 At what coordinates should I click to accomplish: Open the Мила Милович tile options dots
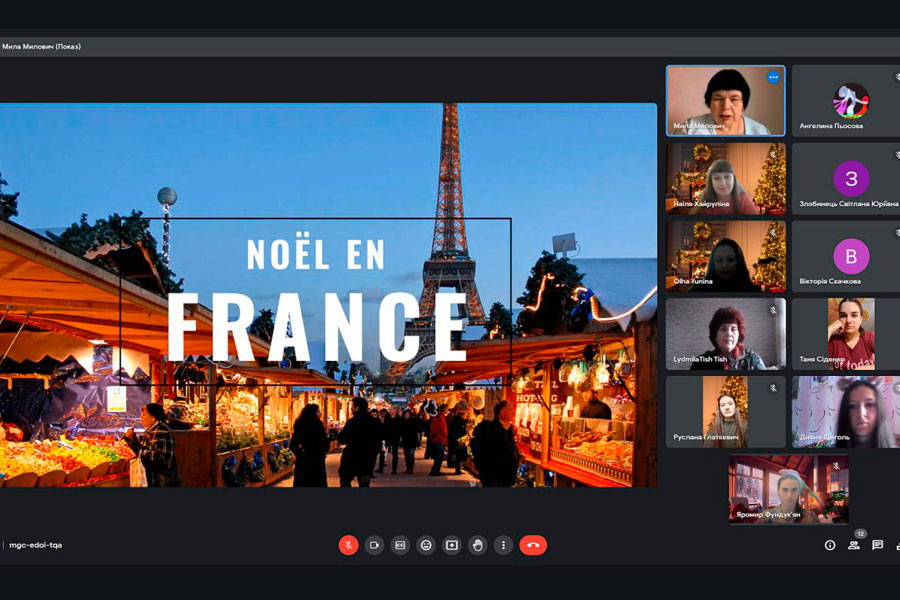773,77
